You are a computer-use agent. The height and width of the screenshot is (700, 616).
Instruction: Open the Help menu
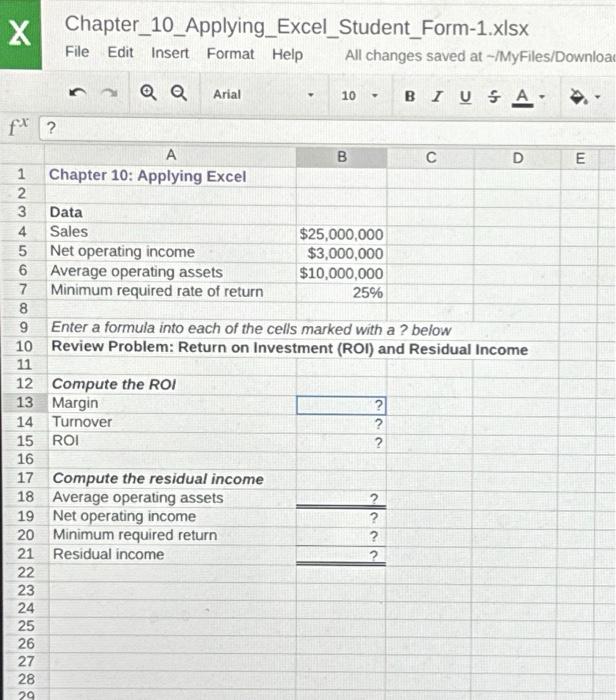(287, 54)
